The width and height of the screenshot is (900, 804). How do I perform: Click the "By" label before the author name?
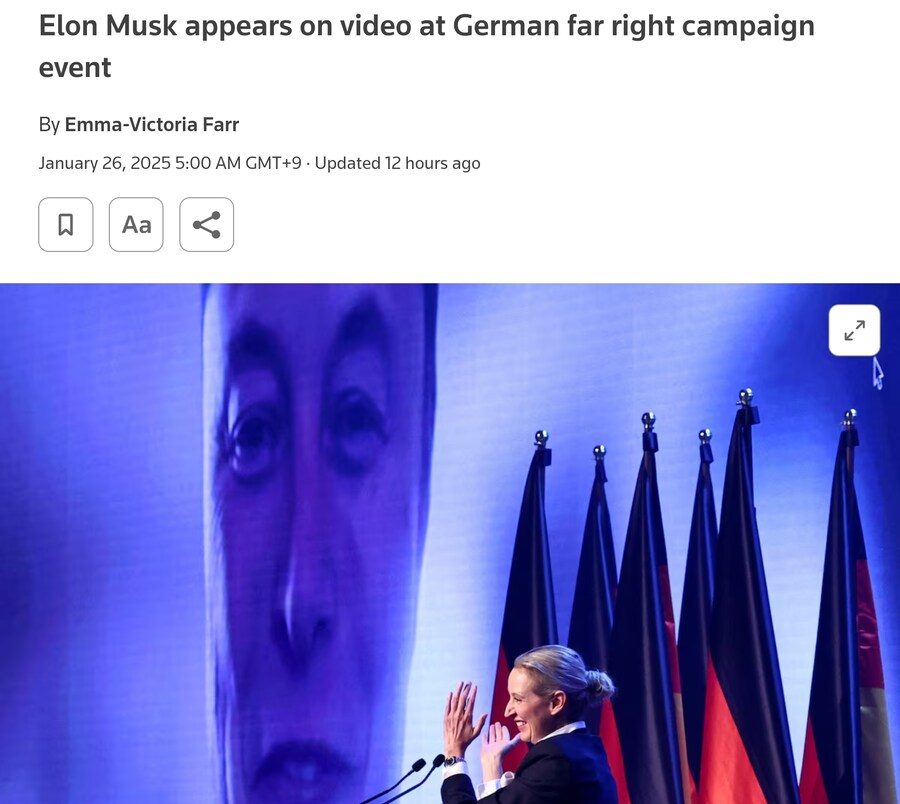tap(49, 125)
